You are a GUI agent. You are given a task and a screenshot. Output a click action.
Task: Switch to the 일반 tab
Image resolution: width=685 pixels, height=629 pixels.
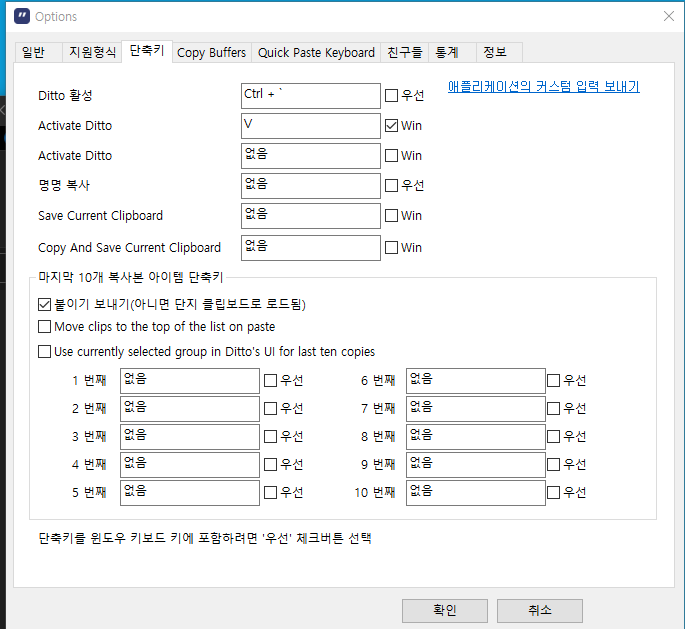click(38, 52)
